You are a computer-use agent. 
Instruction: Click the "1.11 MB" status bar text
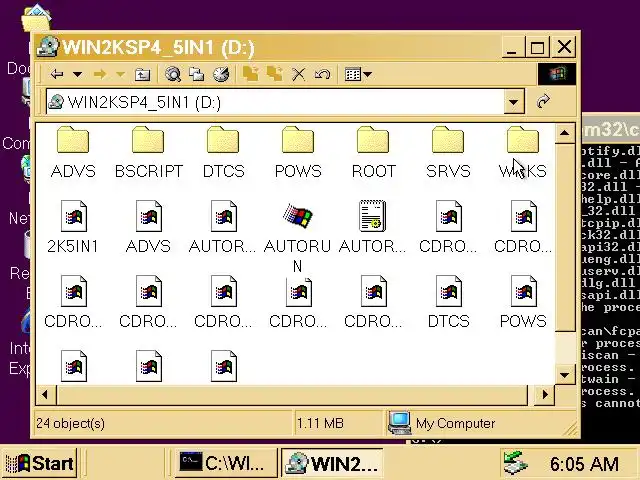pyautogui.click(x=320, y=423)
